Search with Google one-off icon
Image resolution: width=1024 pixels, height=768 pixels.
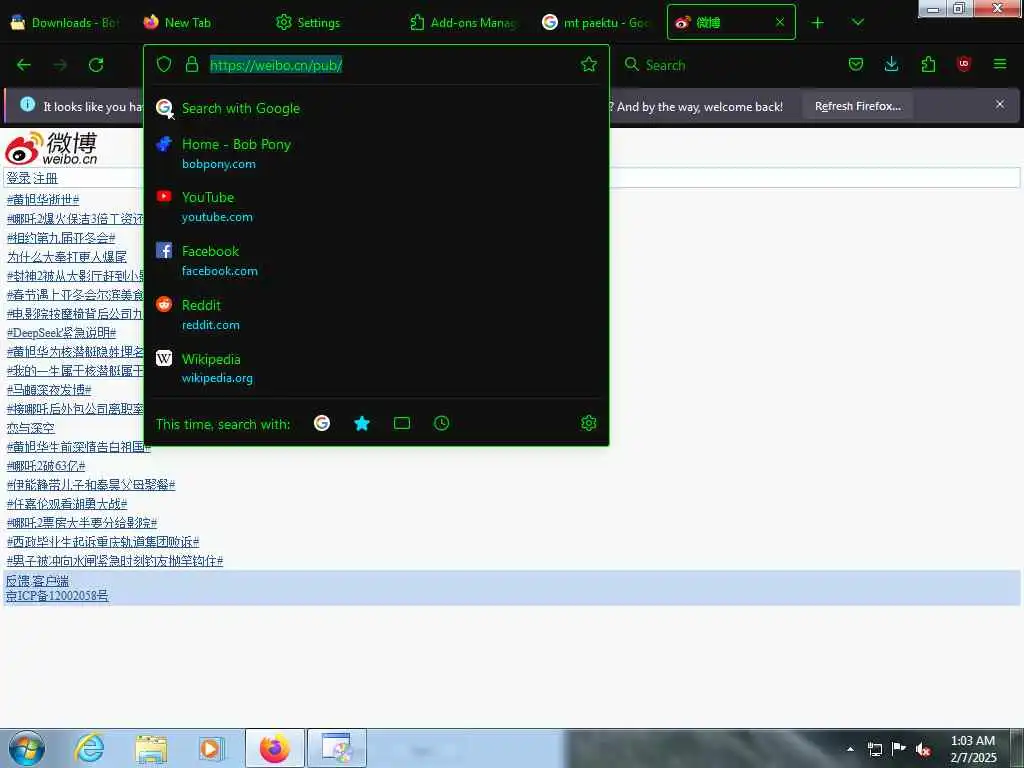click(x=322, y=423)
